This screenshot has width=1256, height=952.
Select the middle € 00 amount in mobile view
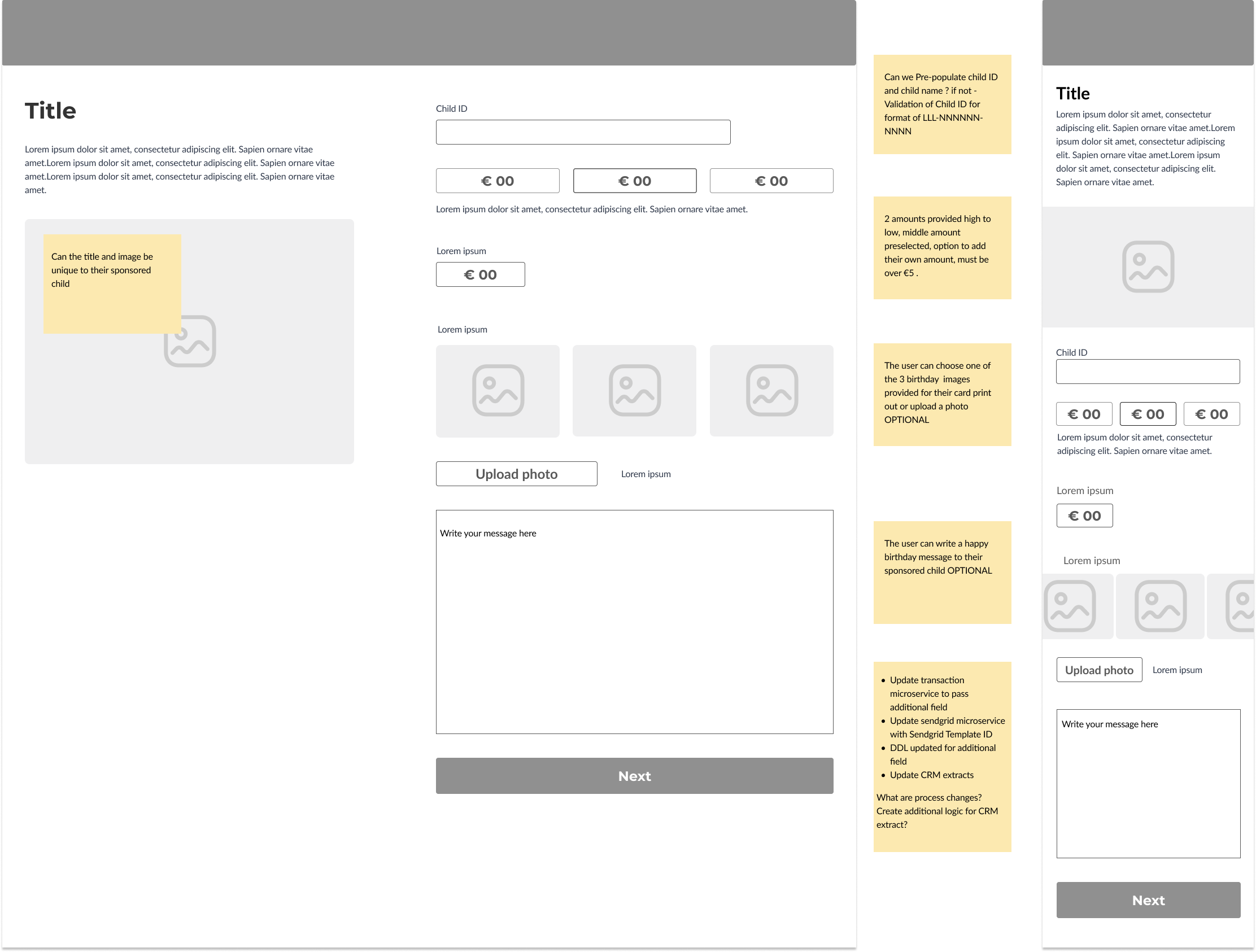1148,414
